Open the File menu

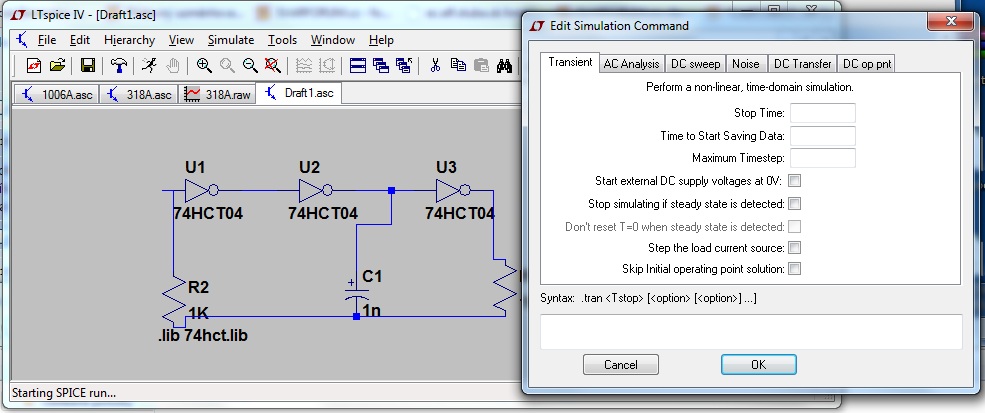coord(46,40)
